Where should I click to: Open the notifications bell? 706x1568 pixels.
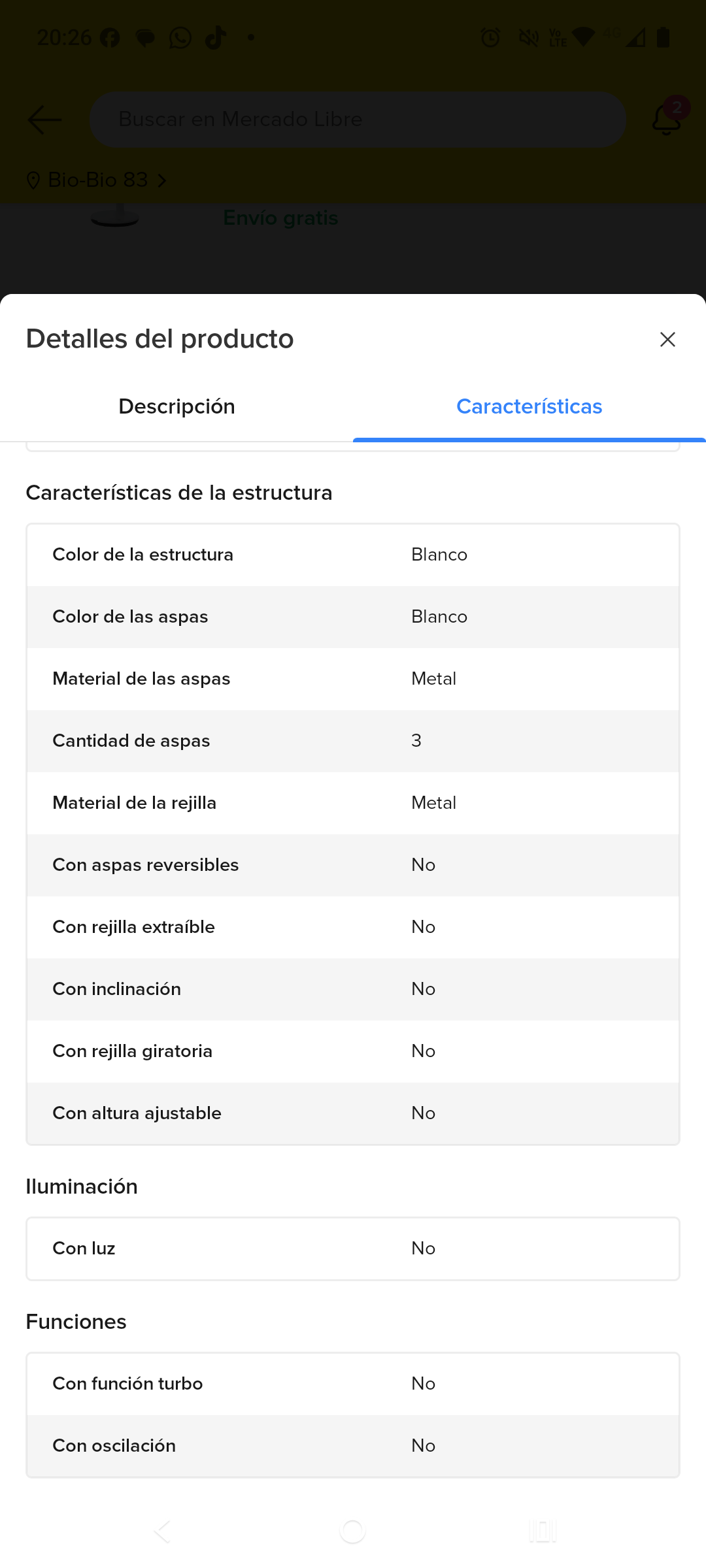coord(666,119)
